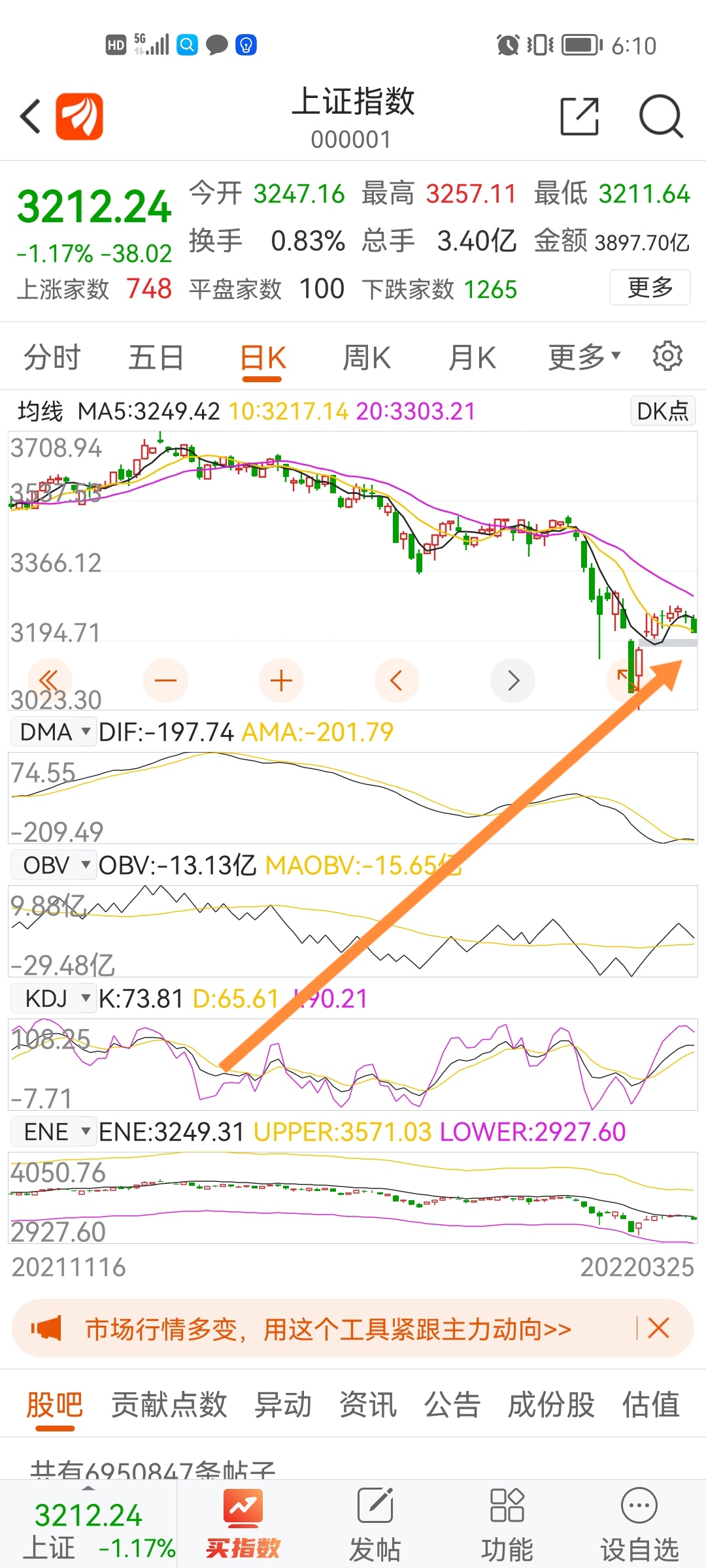Switch to the 周K tab

point(367,357)
